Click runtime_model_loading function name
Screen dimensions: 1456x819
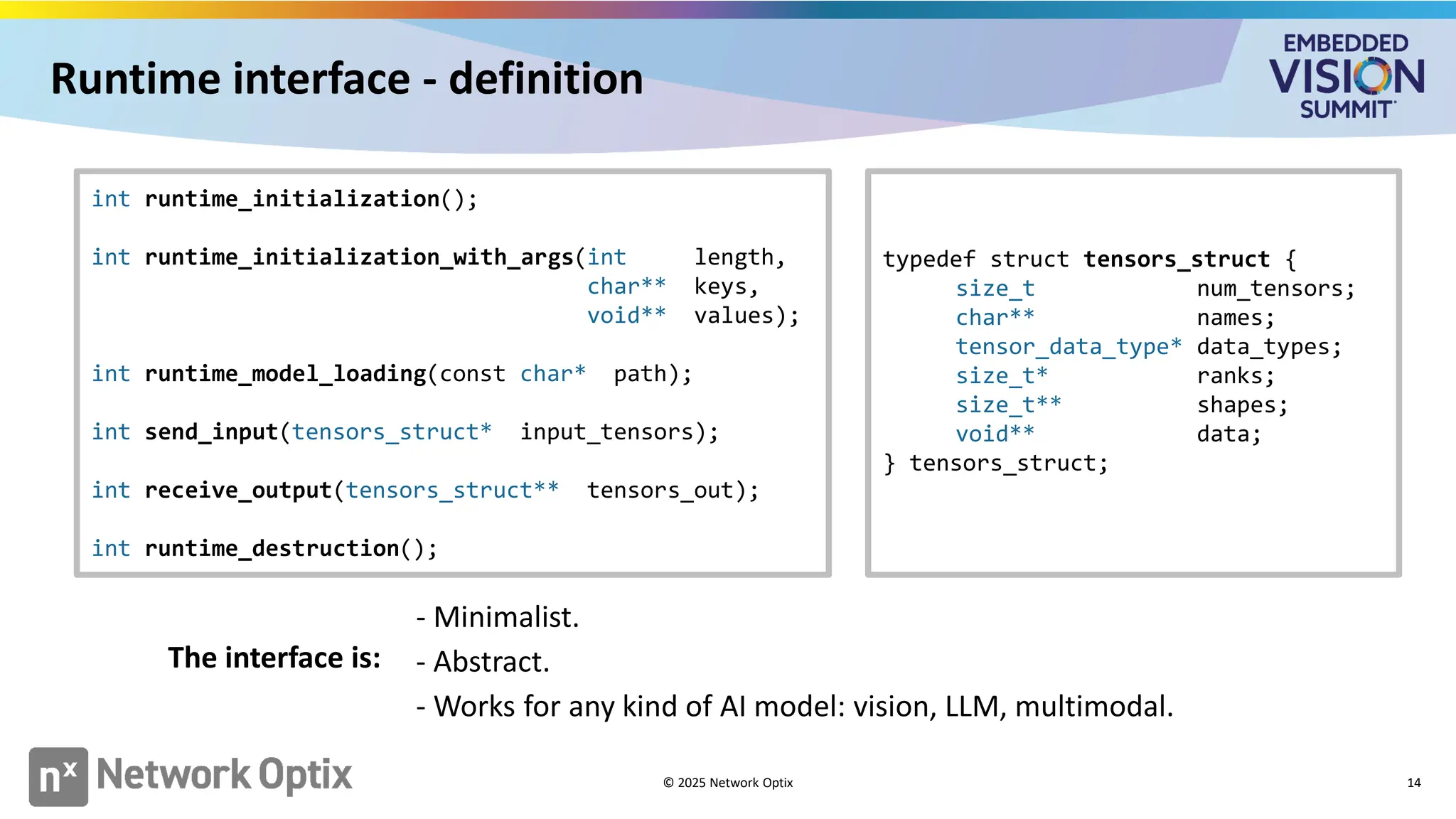(285, 374)
